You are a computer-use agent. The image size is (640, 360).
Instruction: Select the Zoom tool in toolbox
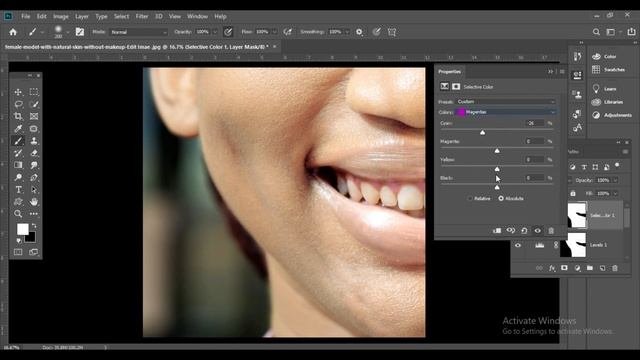tap(18, 213)
